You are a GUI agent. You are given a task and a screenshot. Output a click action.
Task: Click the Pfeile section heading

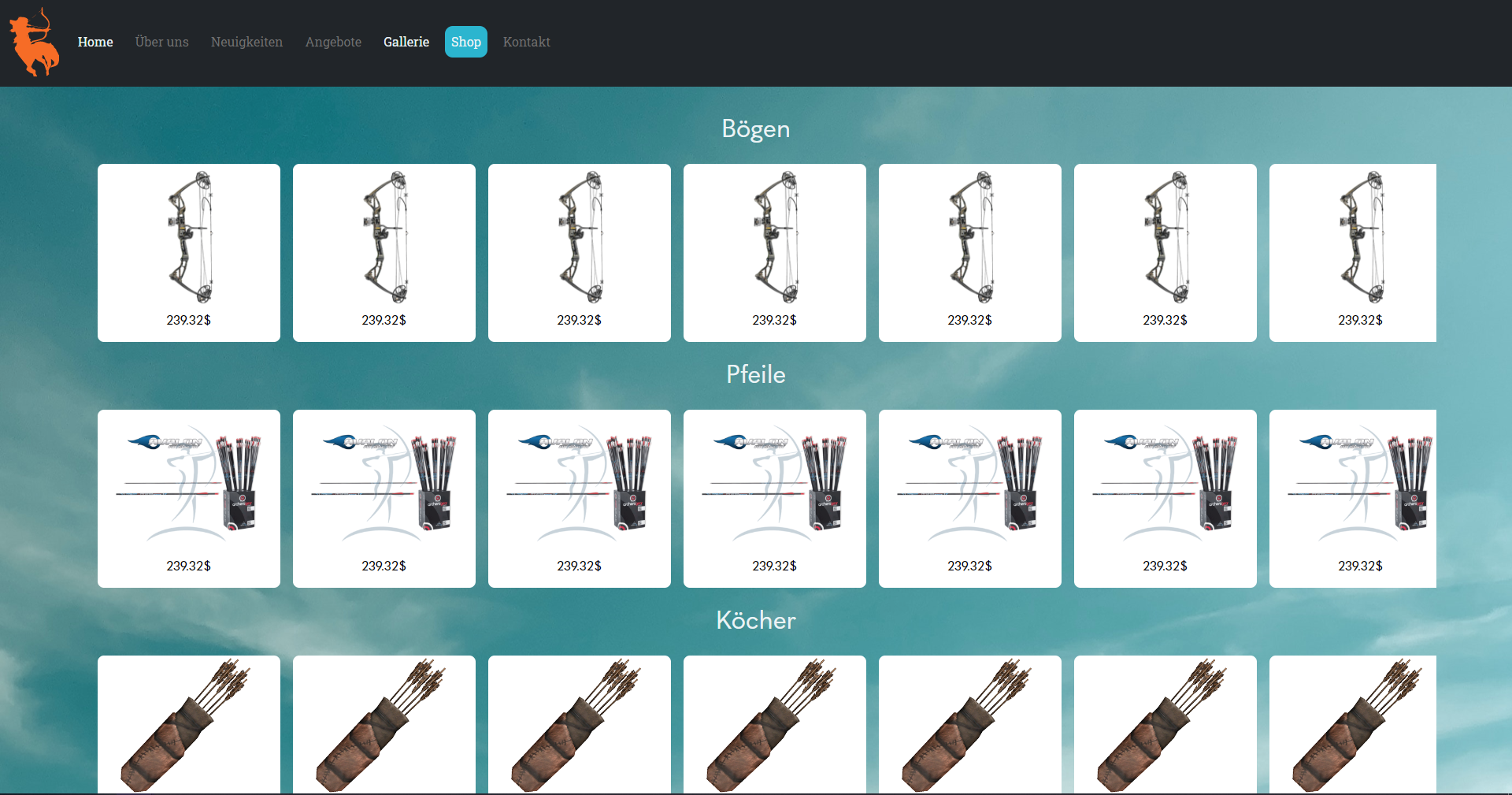(x=756, y=374)
